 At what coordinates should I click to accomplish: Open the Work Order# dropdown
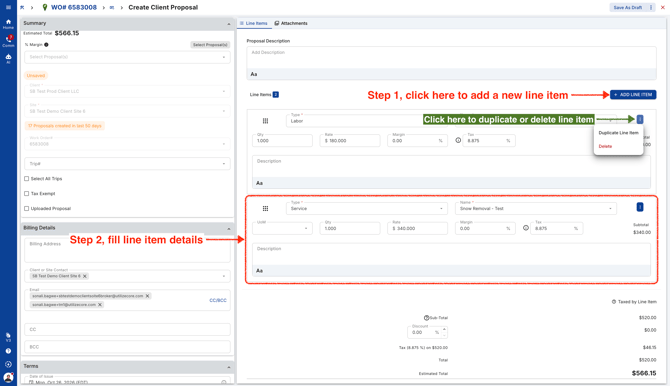click(127, 144)
